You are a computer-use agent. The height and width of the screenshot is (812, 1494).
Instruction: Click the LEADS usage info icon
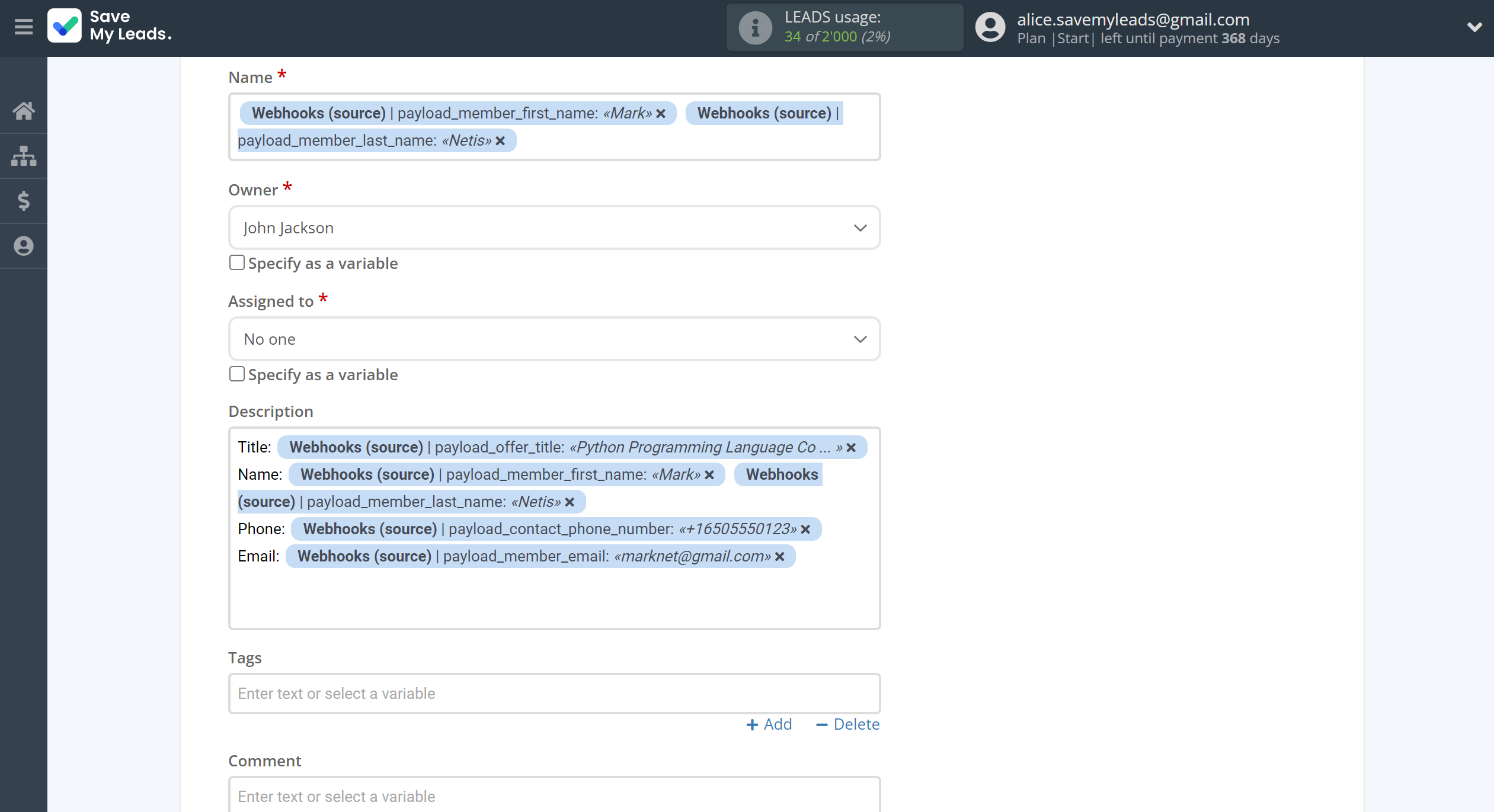click(x=755, y=27)
